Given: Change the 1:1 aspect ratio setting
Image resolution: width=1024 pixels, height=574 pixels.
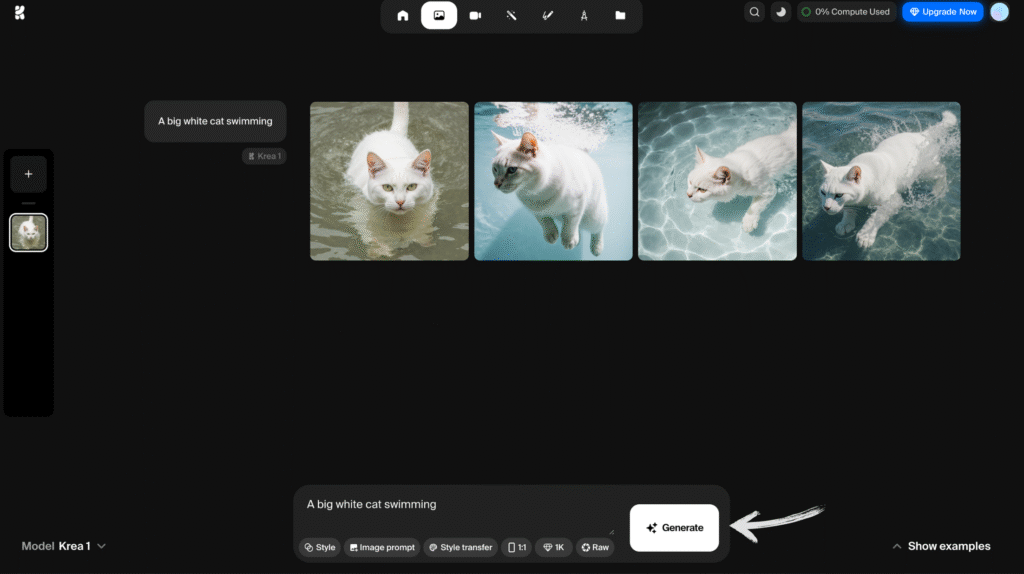Looking at the screenshot, I should pyautogui.click(x=517, y=547).
